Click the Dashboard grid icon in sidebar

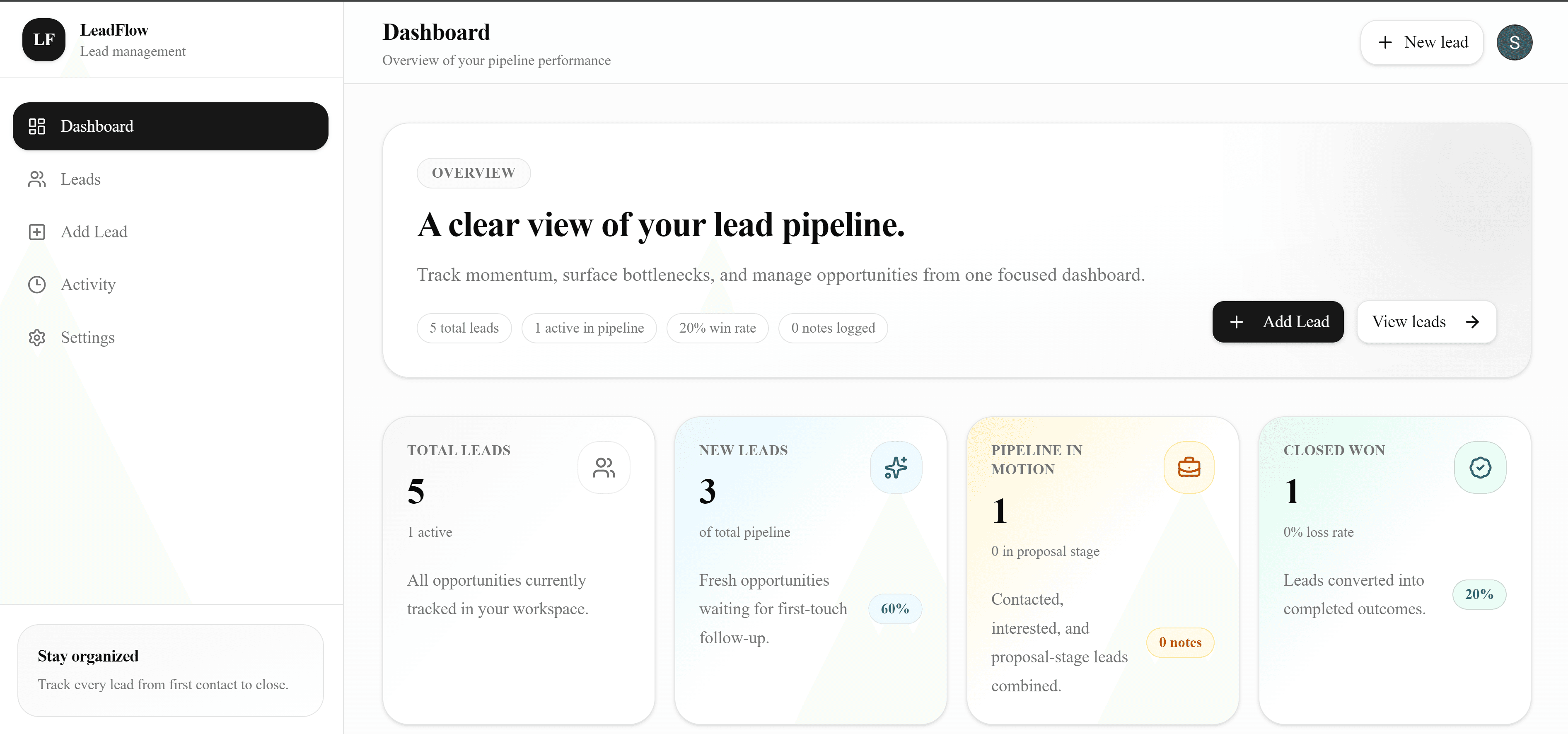37,126
